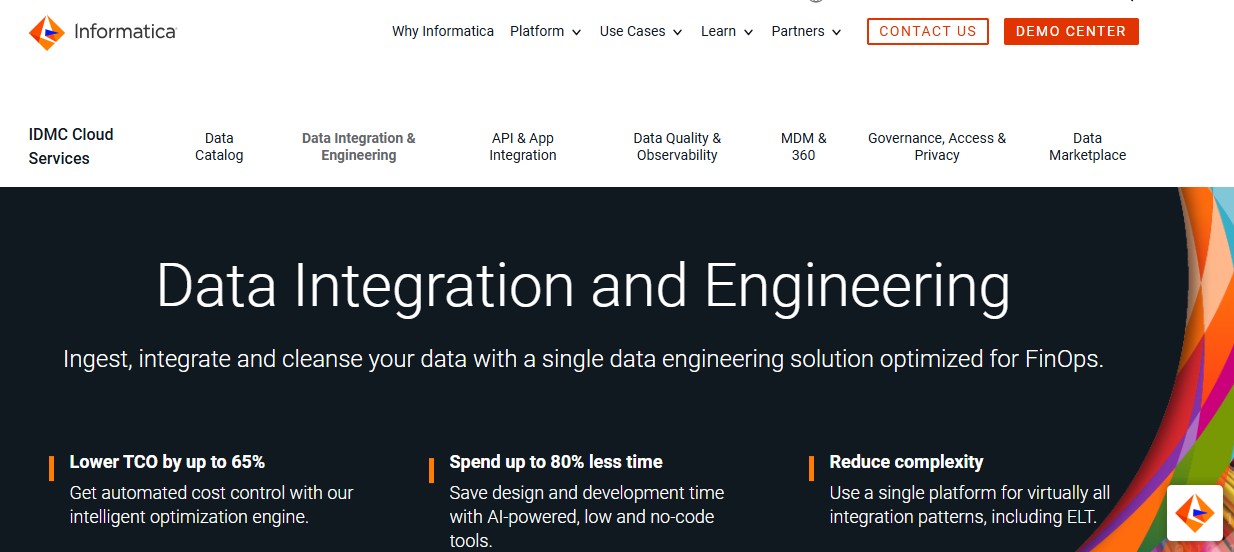Go to Why Informatica page
The width and height of the screenshot is (1234, 552).
443,32
